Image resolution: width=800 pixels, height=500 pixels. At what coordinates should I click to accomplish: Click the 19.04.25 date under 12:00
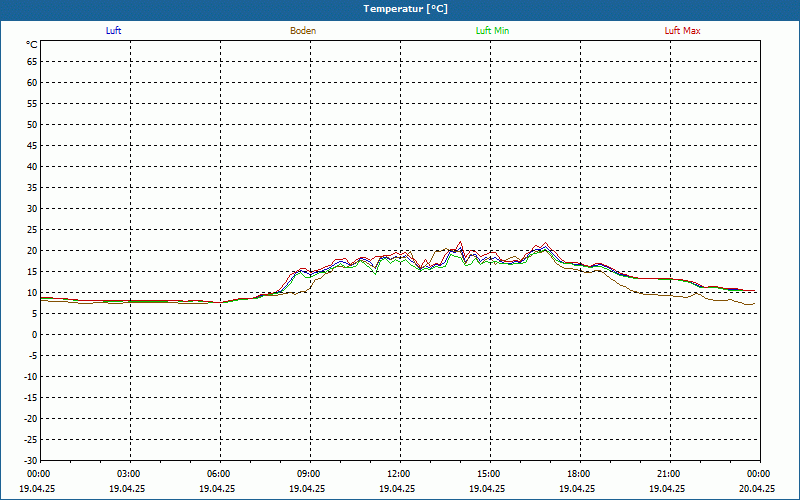[x=397, y=488]
